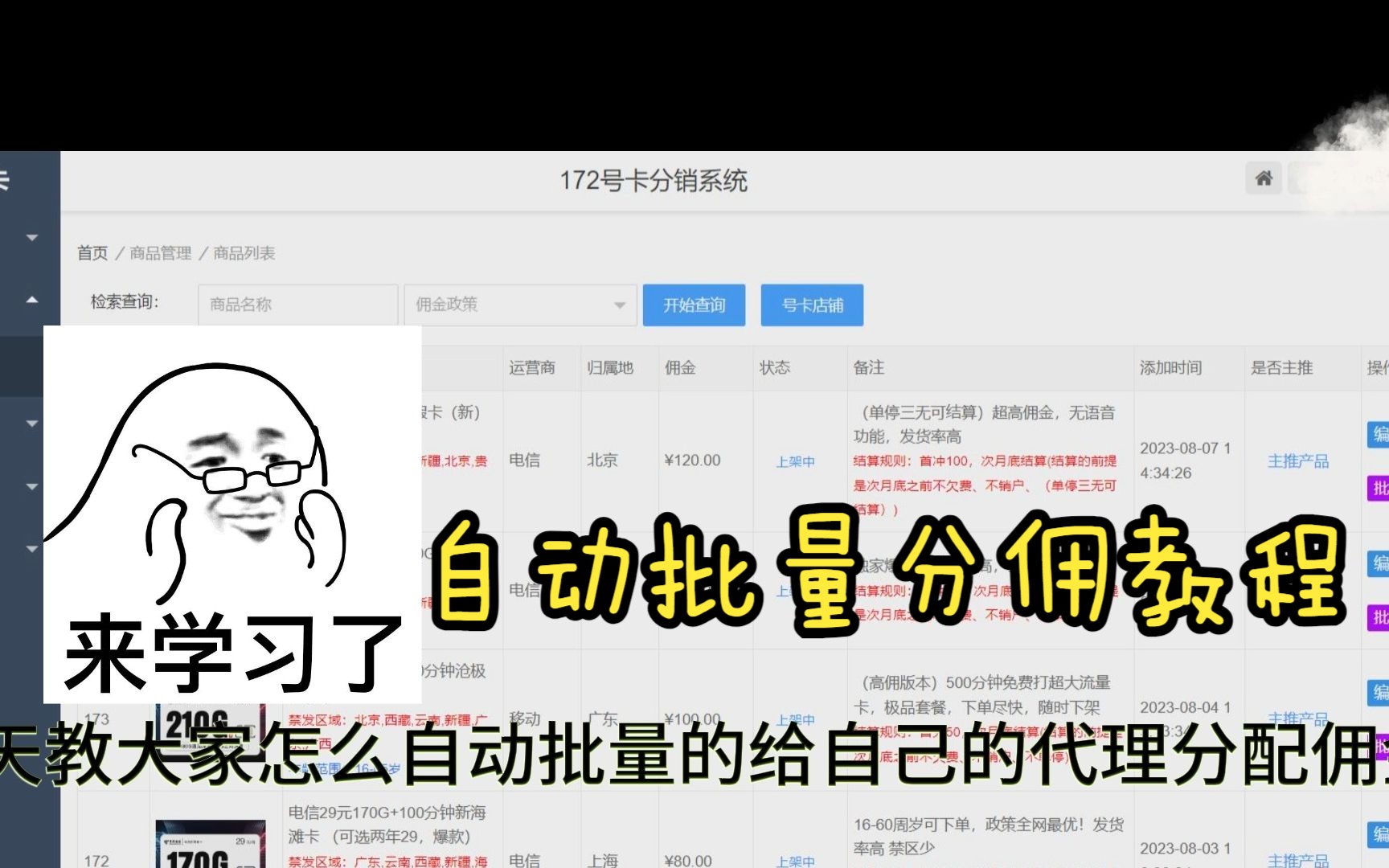Select the 超高佣金 remark in the first row
1389x868 pixels.
[985, 424]
